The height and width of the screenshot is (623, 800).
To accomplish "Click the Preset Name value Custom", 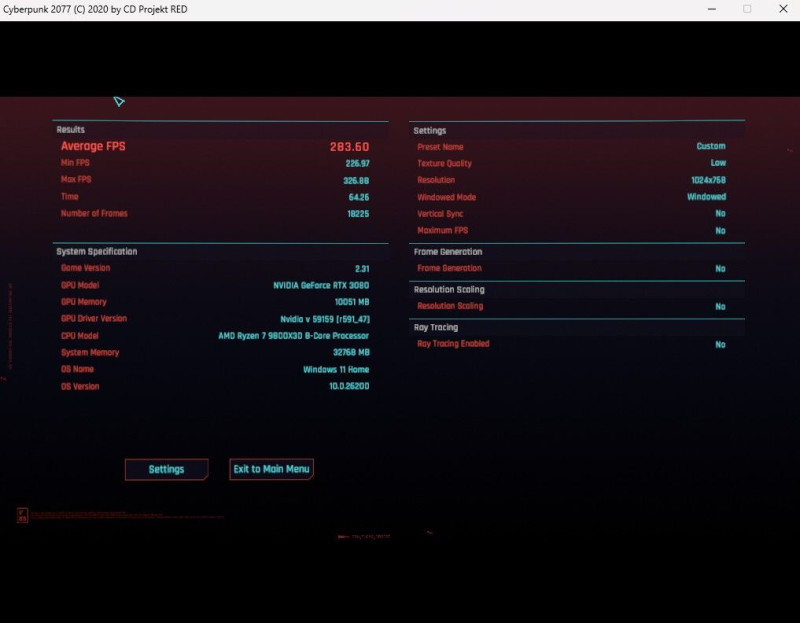I will (711, 146).
